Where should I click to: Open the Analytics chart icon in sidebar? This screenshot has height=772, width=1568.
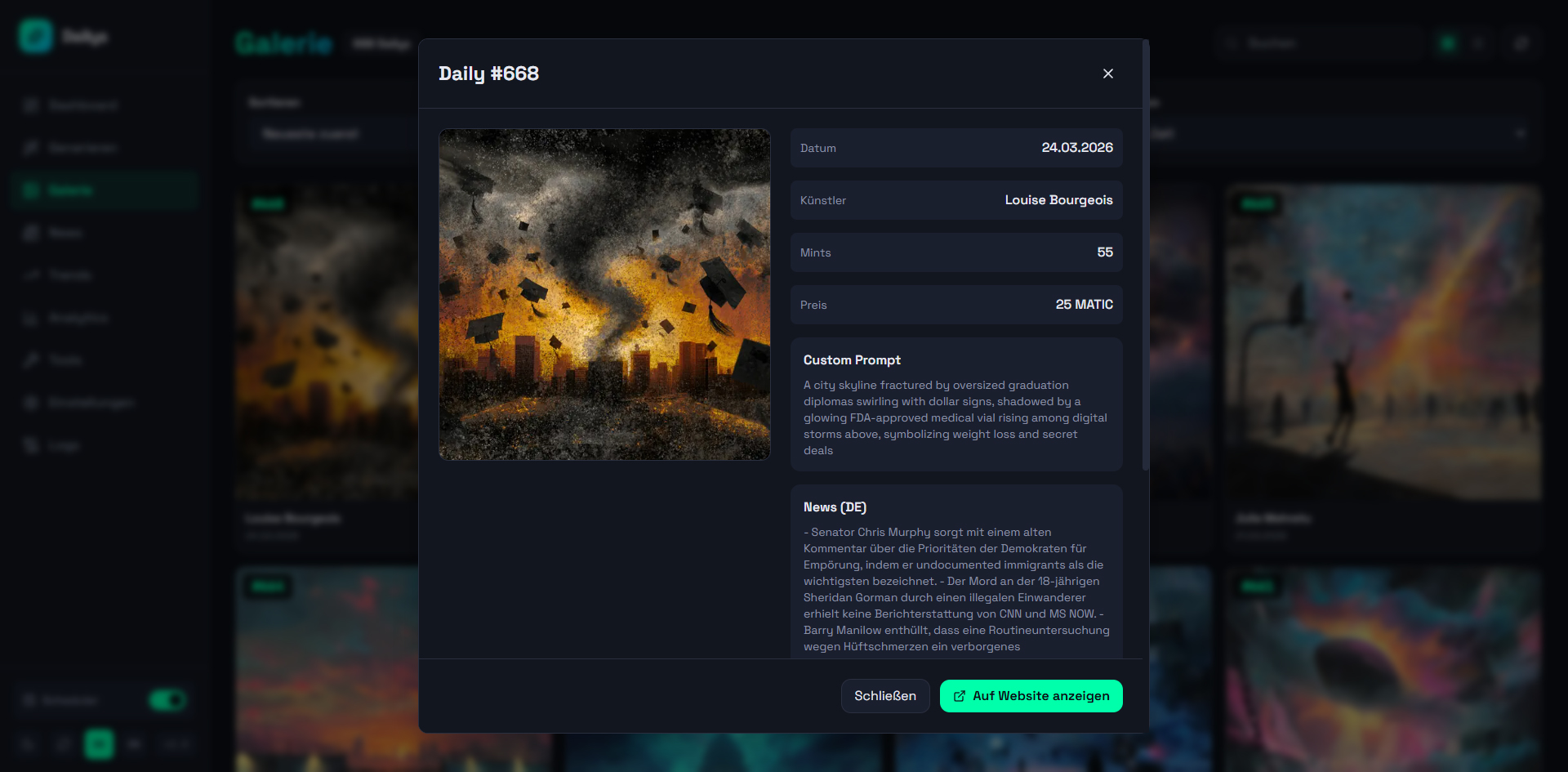coord(31,318)
